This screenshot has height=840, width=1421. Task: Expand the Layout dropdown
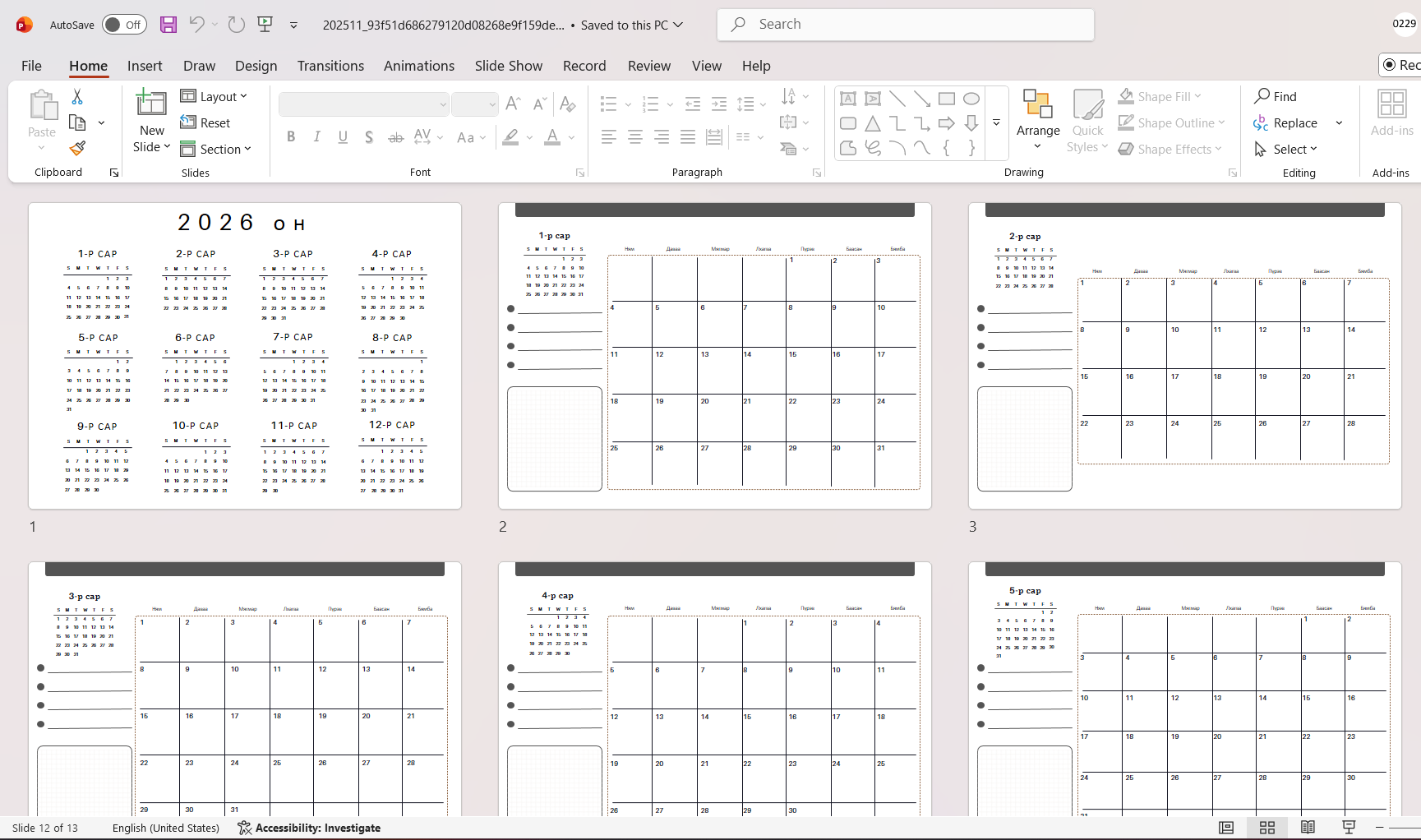tap(214, 97)
